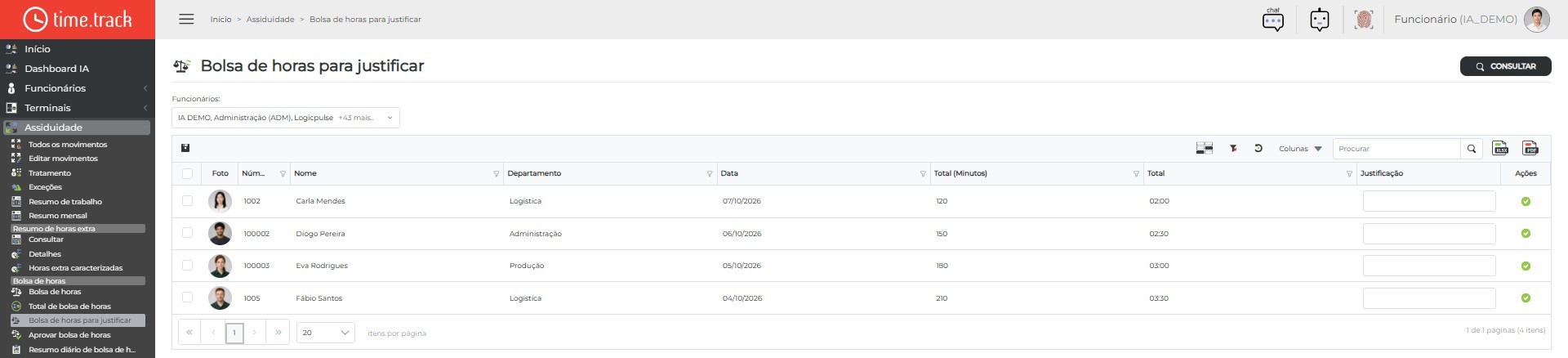Image resolution: width=1568 pixels, height=358 pixels.
Task: Open Editar movimentos
Action: click(x=63, y=159)
